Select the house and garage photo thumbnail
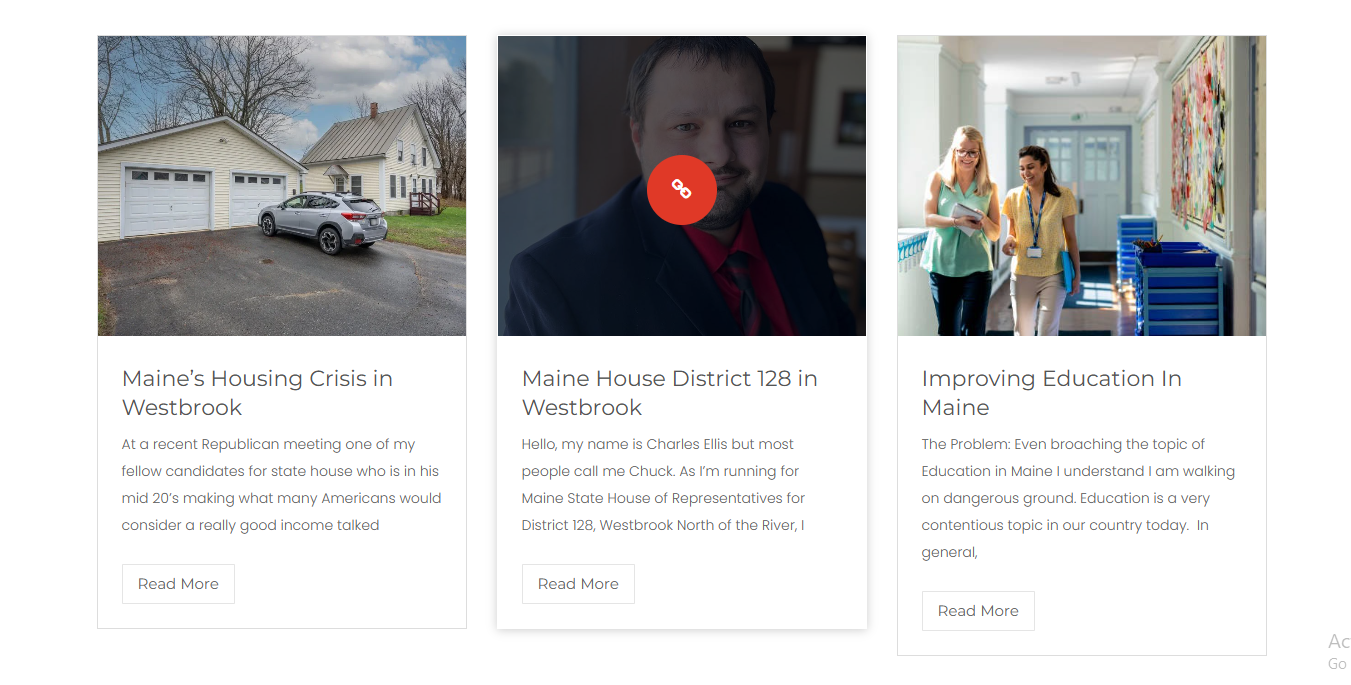This screenshot has width=1351, height=685. point(282,186)
